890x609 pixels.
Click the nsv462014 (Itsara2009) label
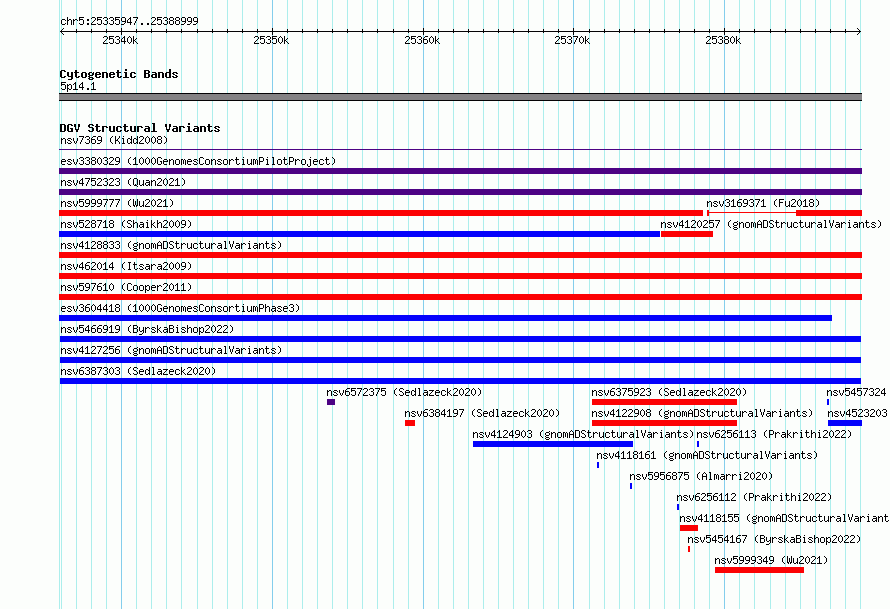pyautogui.click(x=126, y=266)
